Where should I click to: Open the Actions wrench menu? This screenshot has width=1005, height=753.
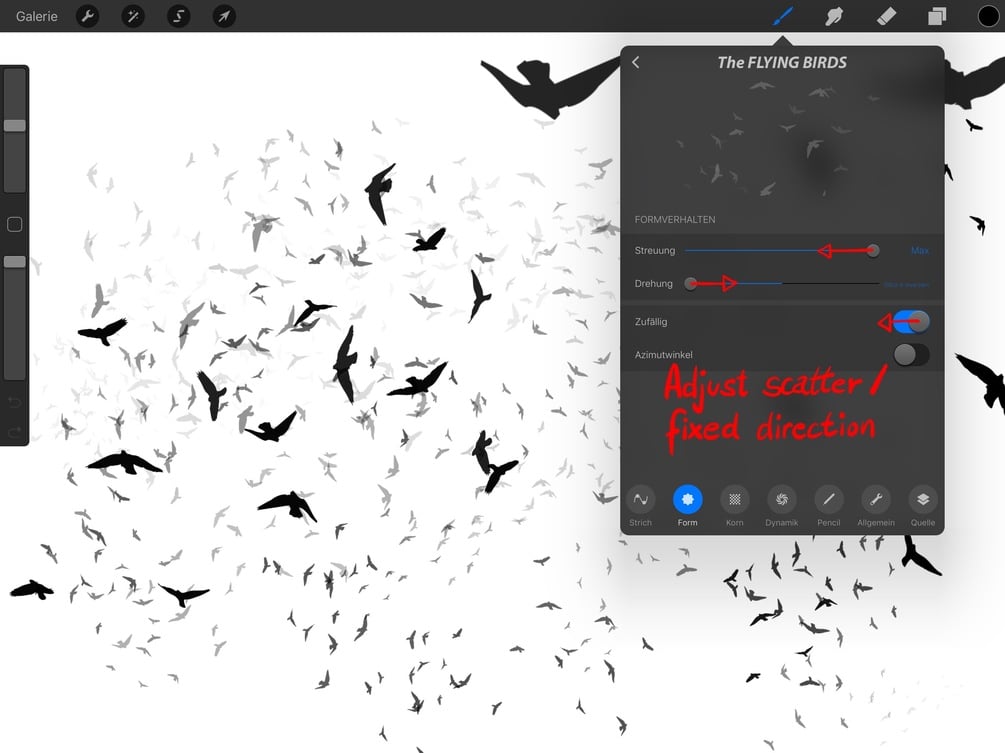88,16
